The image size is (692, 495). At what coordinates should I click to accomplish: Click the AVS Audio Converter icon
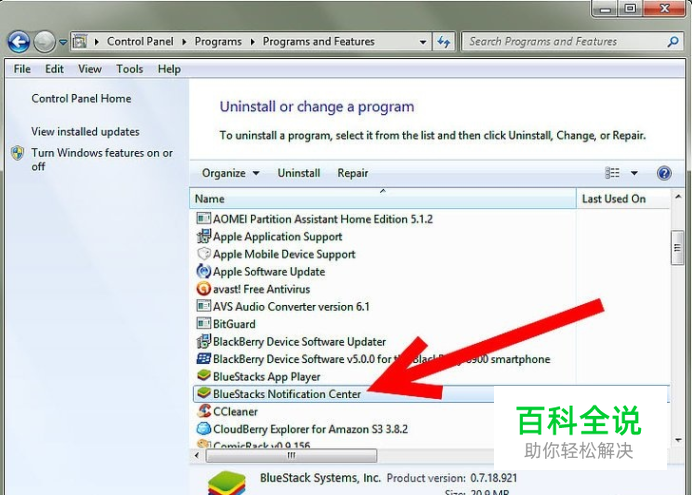(x=203, y=306)
